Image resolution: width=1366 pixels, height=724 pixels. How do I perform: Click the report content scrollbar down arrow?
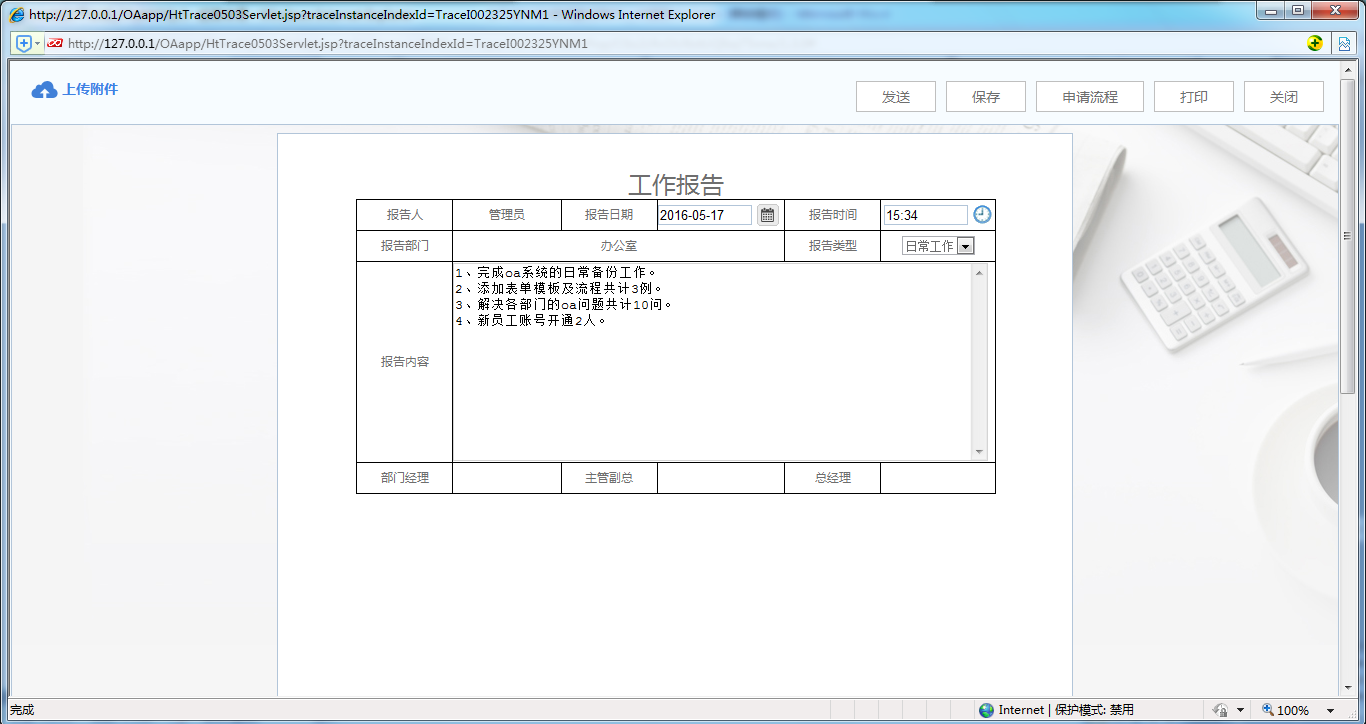pos(979,452)
